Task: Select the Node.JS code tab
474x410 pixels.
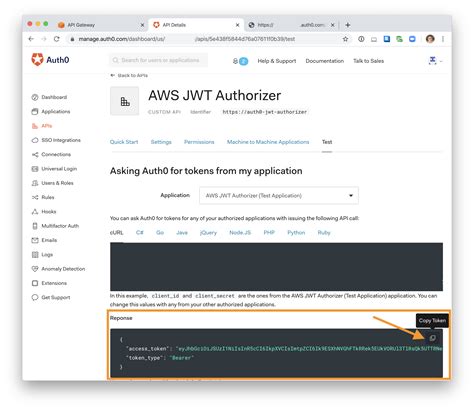Action: (240, 233)
